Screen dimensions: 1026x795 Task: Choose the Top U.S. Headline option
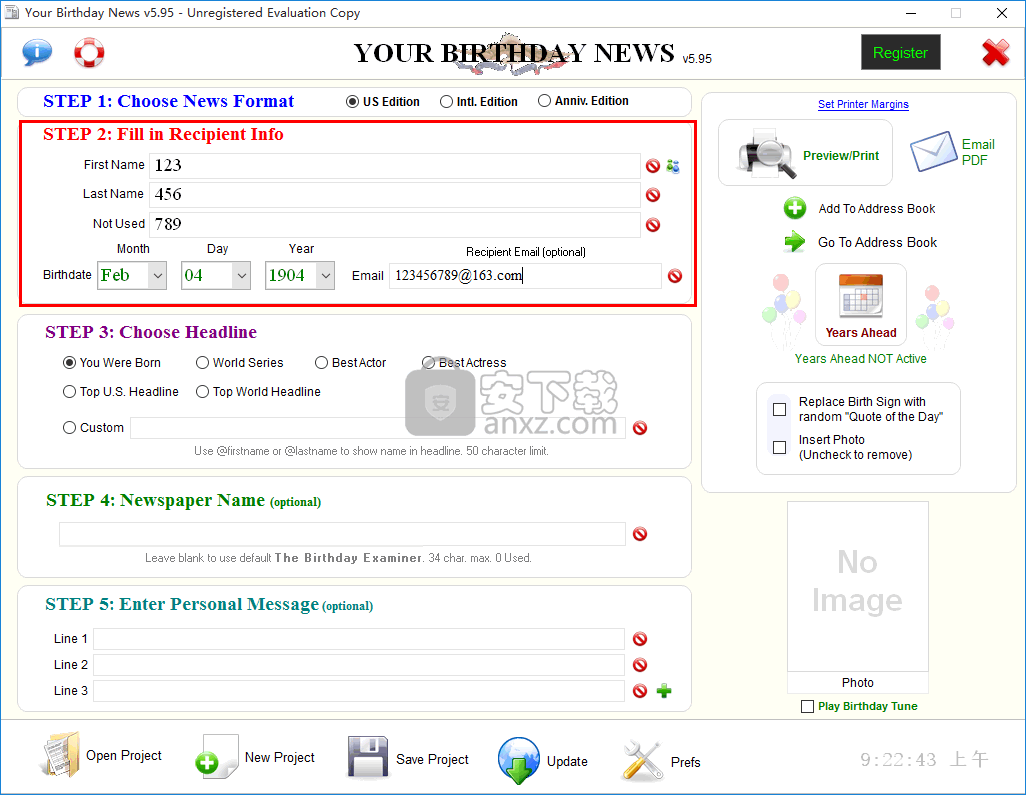69,391
